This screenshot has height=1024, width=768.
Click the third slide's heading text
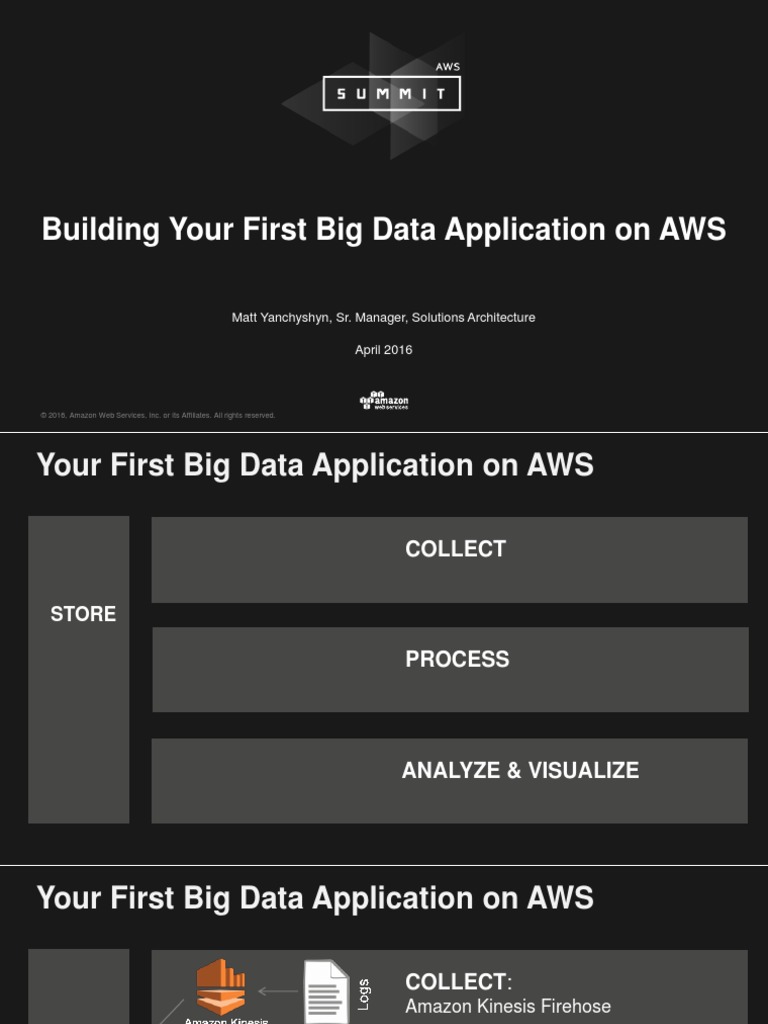[x=315, y=898]
